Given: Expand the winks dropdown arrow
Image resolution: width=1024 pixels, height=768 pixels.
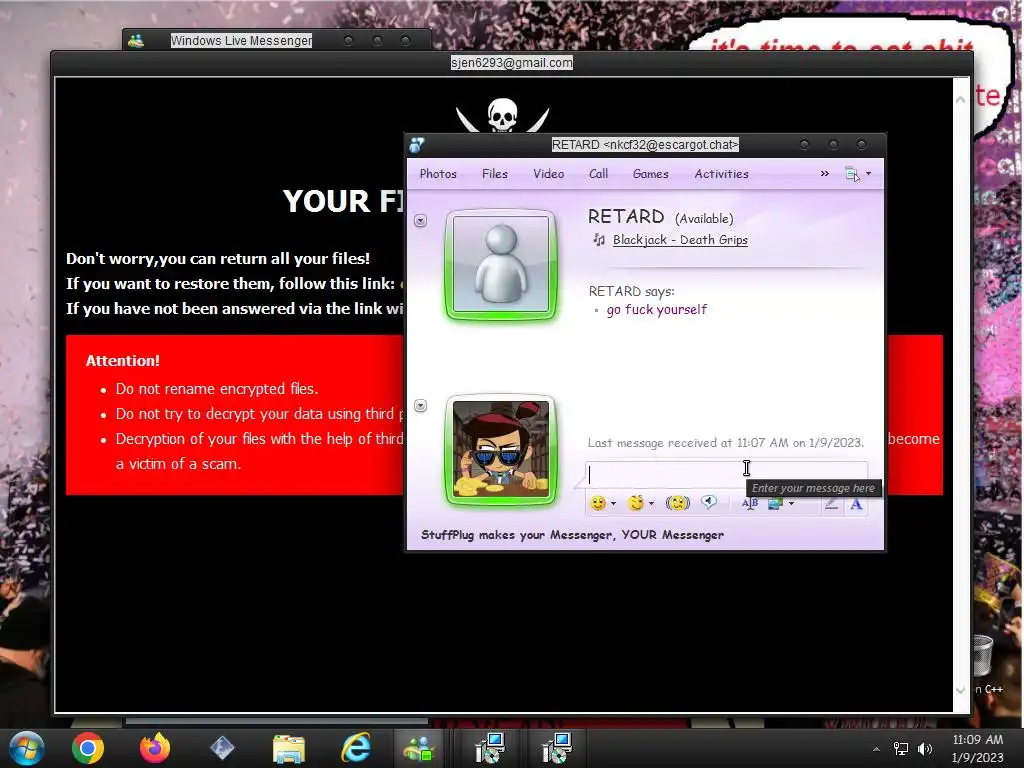Looking at the screenshot, I should point(651,504).
